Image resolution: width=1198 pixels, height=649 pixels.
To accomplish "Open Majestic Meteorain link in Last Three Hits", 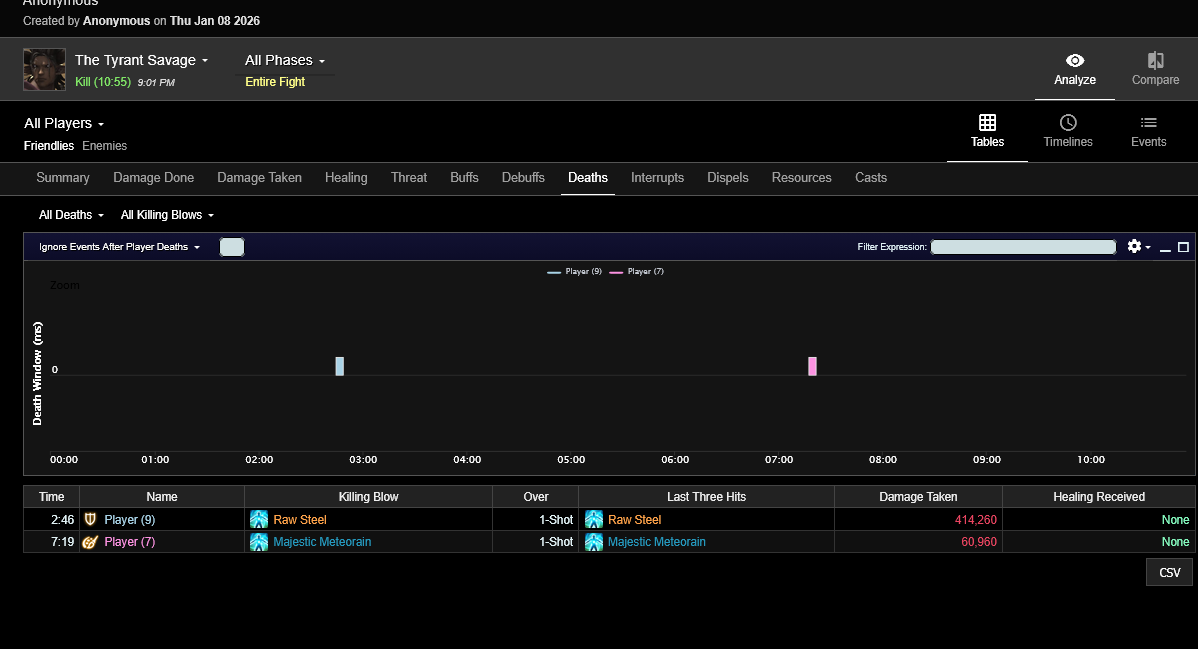I will 657,542.
